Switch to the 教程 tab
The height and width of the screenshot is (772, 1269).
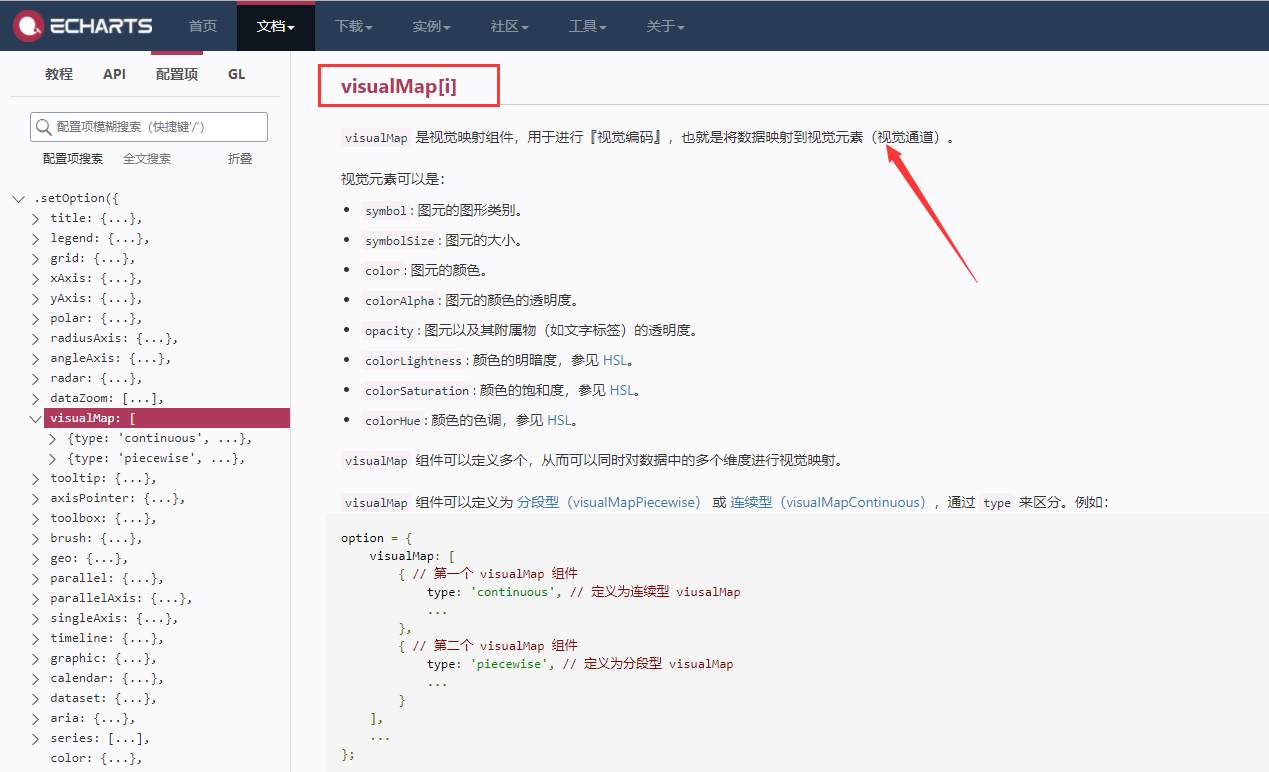coord(59,74)
